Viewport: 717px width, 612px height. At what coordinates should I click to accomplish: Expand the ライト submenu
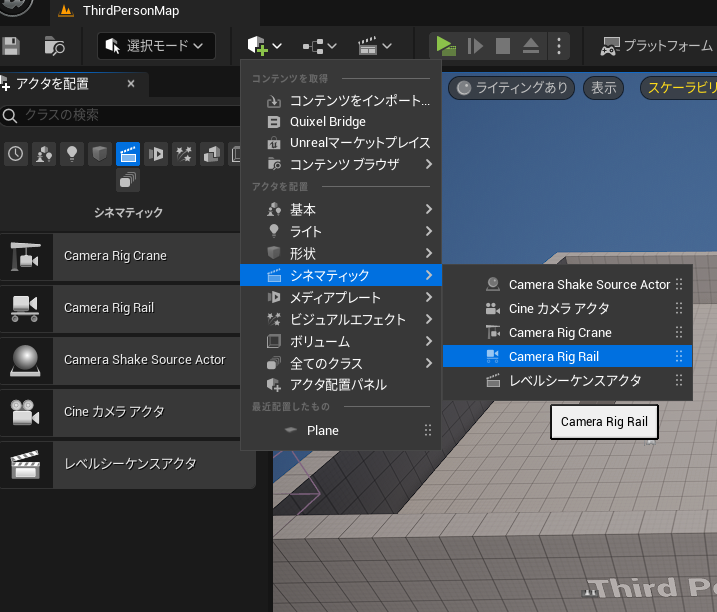coord(340,231)
